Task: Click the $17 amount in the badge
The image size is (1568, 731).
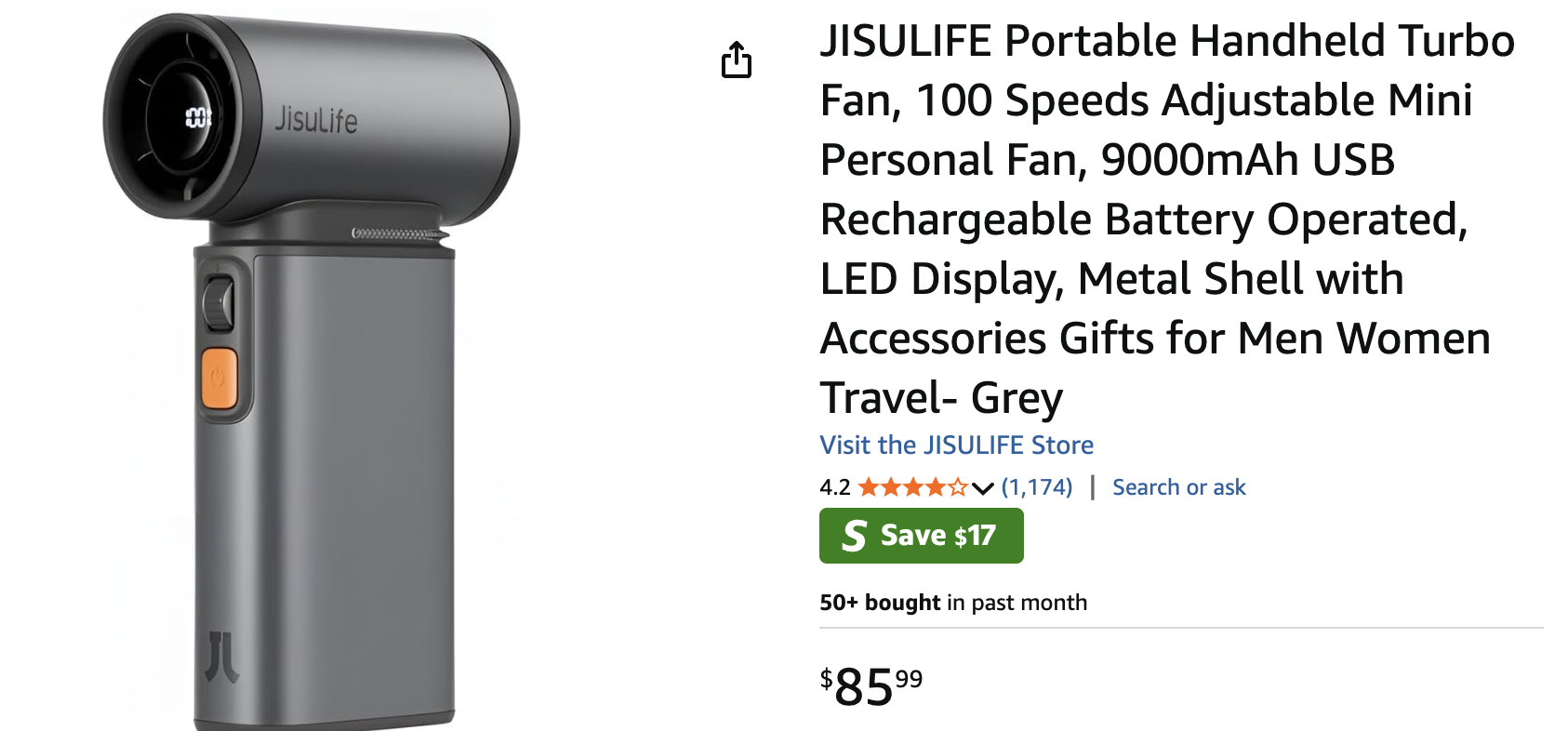Action: coord(975,536)
